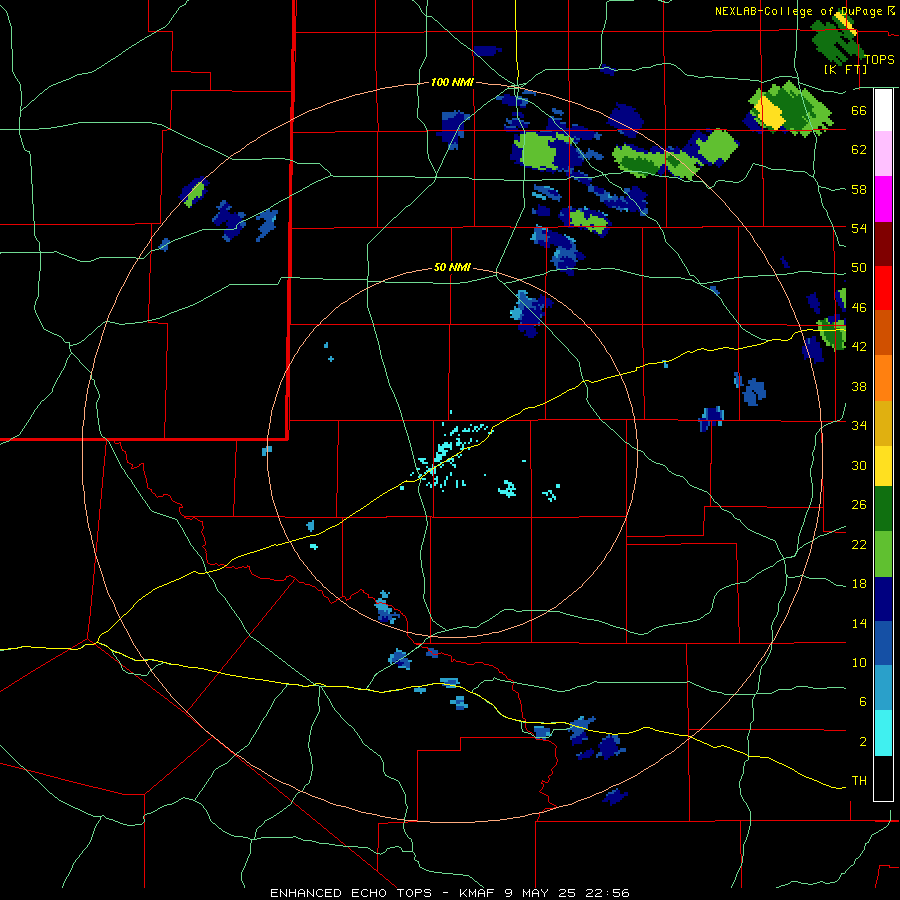The width and height of the screenshot is (900, 900).
Task: Click the yellow legend color block
Action: click(x=883, y=465)
